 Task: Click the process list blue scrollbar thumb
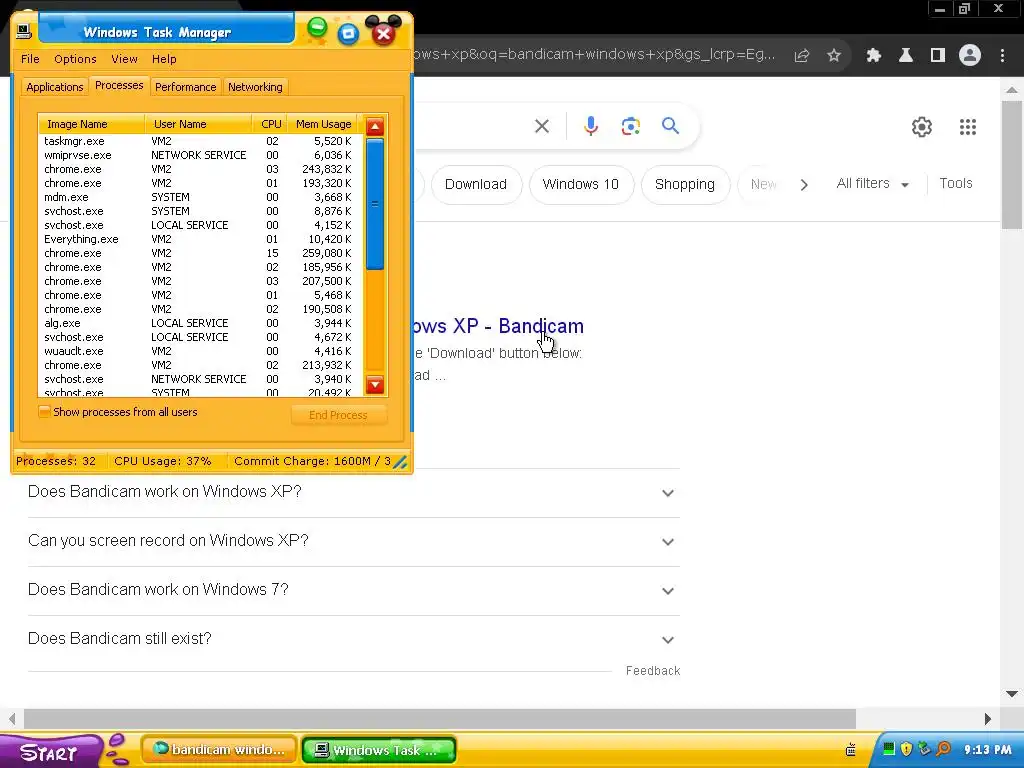[x=375, y=204]
